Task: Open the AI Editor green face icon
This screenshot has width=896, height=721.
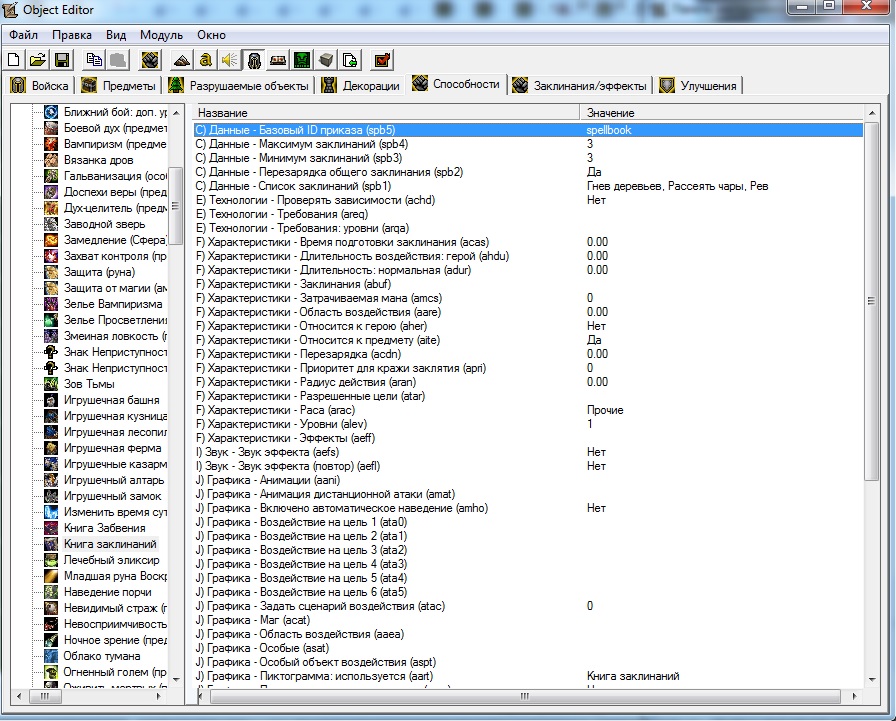Action: pos(302,60)
